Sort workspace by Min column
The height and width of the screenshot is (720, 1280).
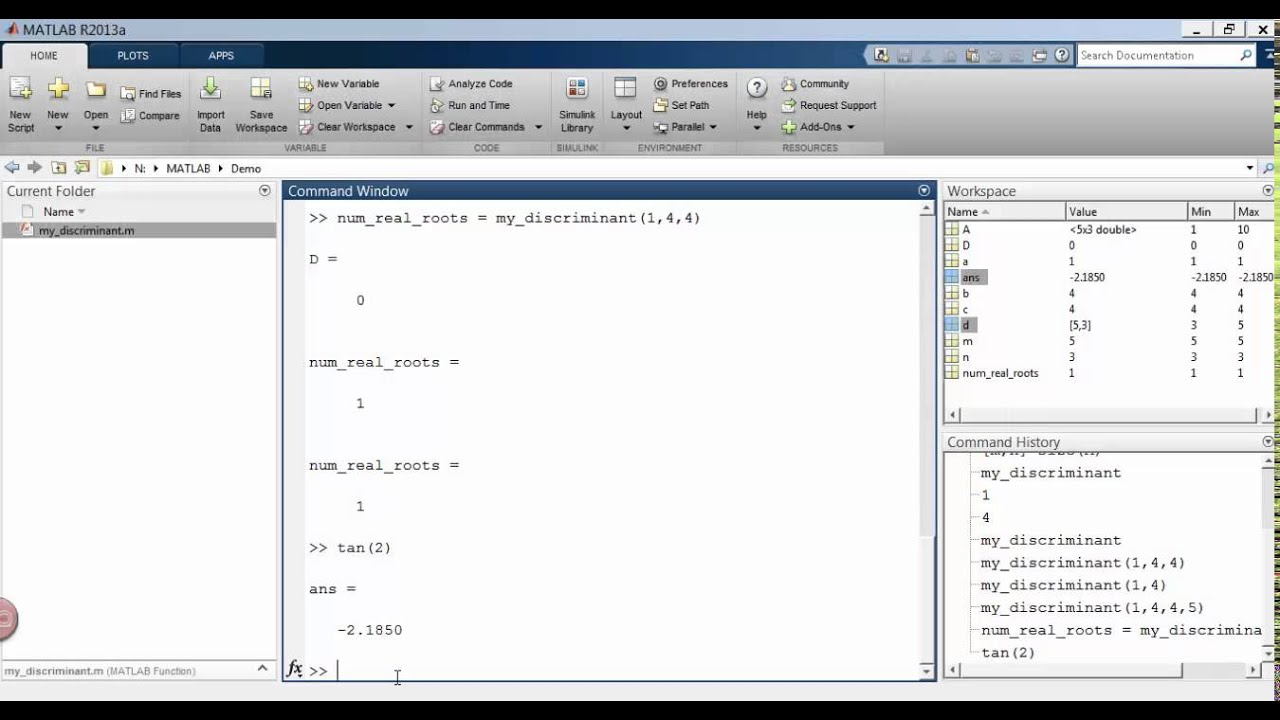(x=1210, y=212)
